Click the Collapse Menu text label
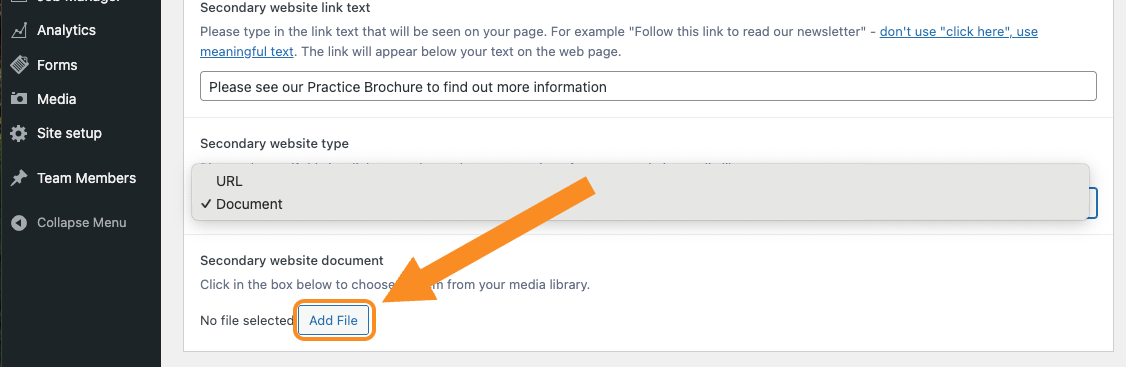This screenshot has height=367, width=1126. 81,223
